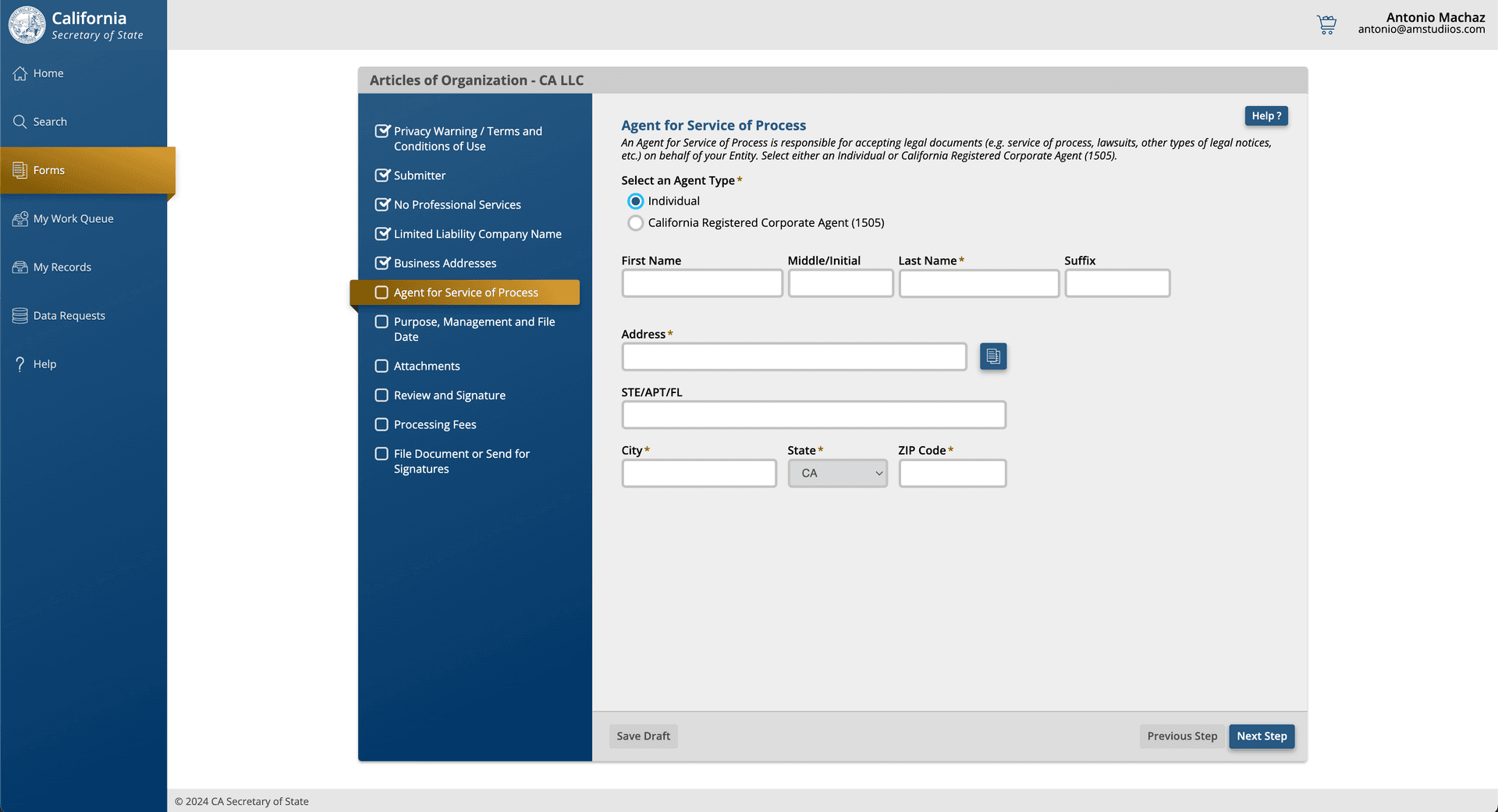This screenshot has width=1498, height=812.
Task: Click the Attachments step checkbox
Action: pos(382,366)
